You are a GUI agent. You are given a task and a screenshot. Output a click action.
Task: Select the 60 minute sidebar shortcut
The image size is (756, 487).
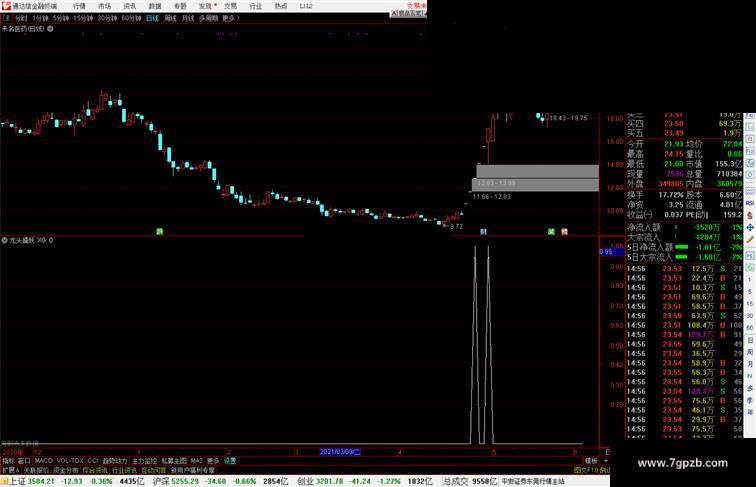click(x=750, y=328)
